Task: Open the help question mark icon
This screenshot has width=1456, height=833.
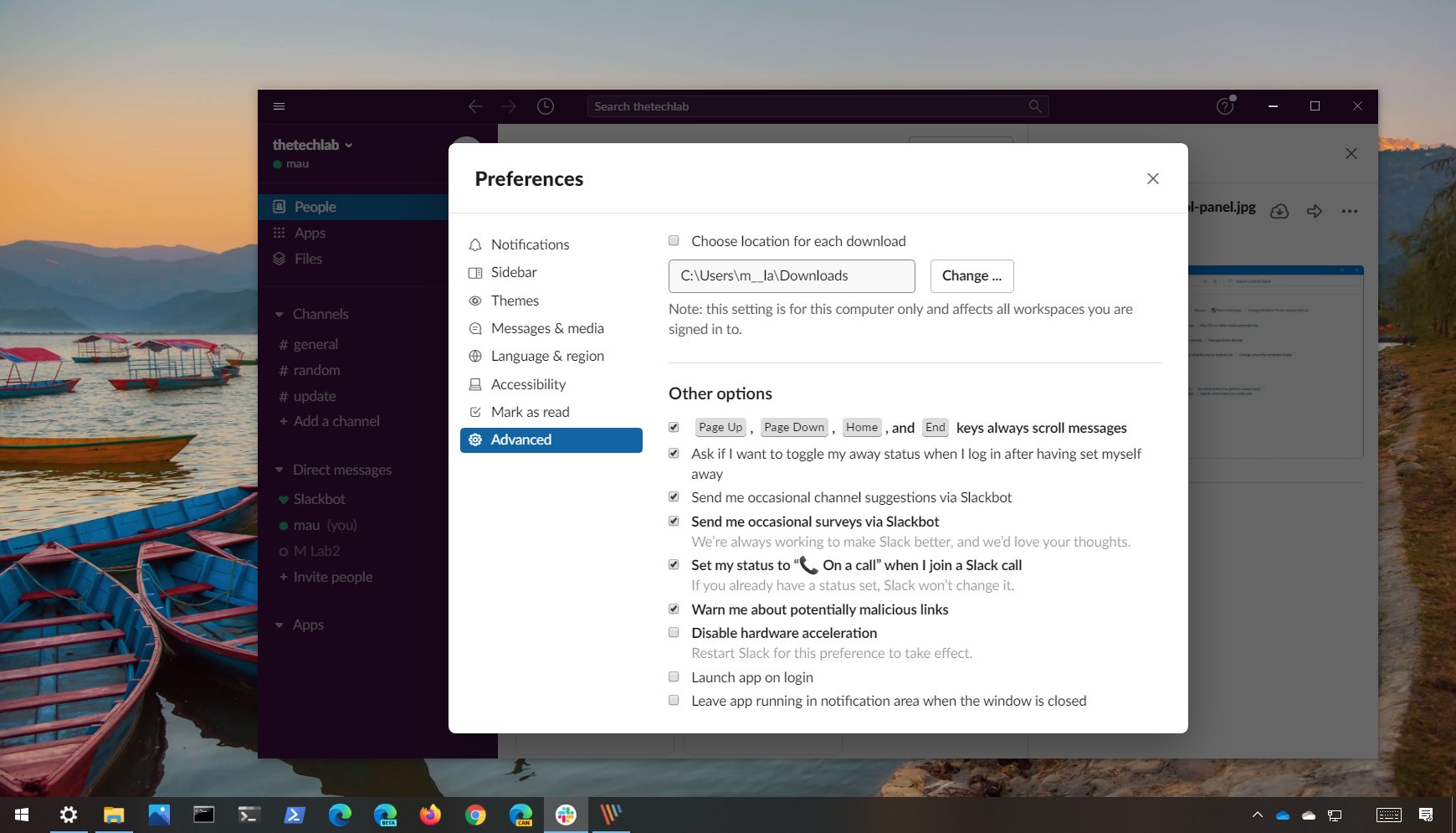Action: pyautogui.click(x=1225, y=106)
